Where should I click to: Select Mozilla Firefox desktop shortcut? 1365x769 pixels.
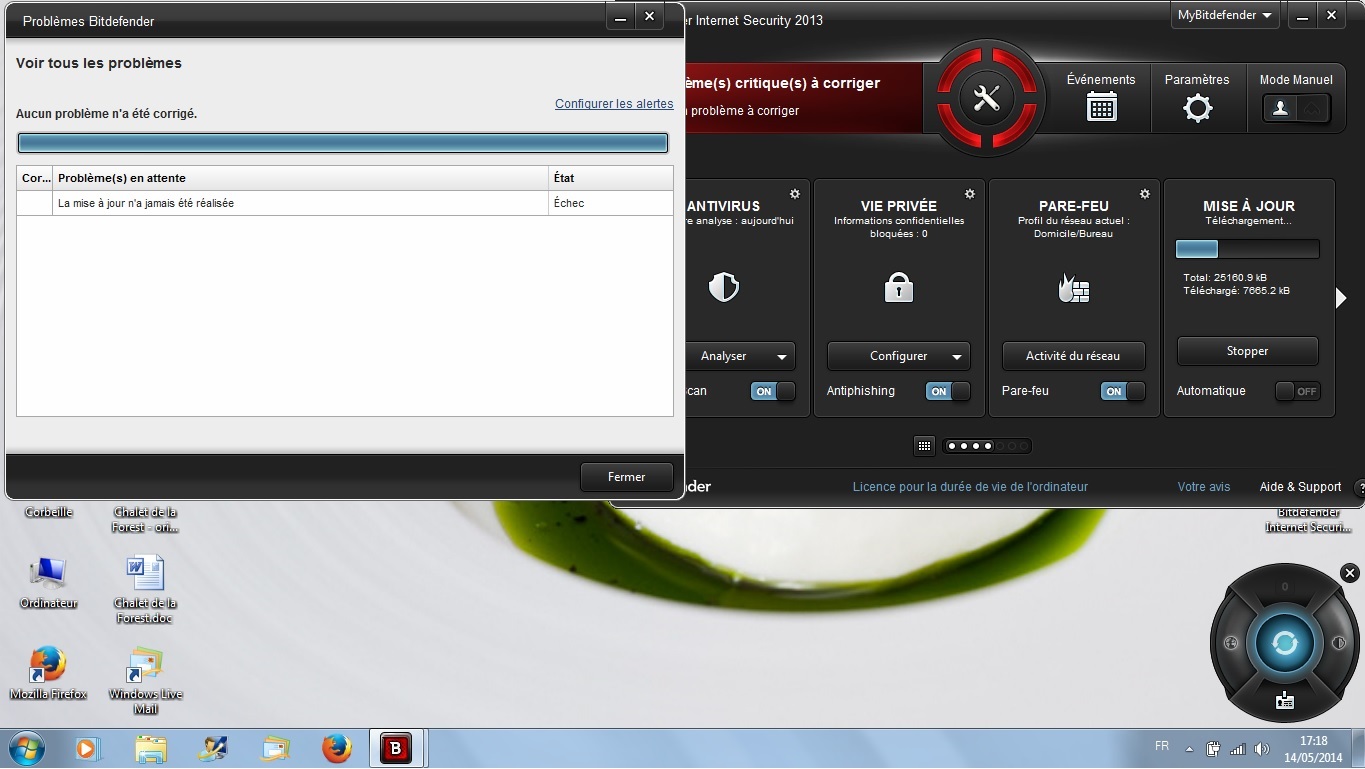pyautogui.click(x=47, y=672)
